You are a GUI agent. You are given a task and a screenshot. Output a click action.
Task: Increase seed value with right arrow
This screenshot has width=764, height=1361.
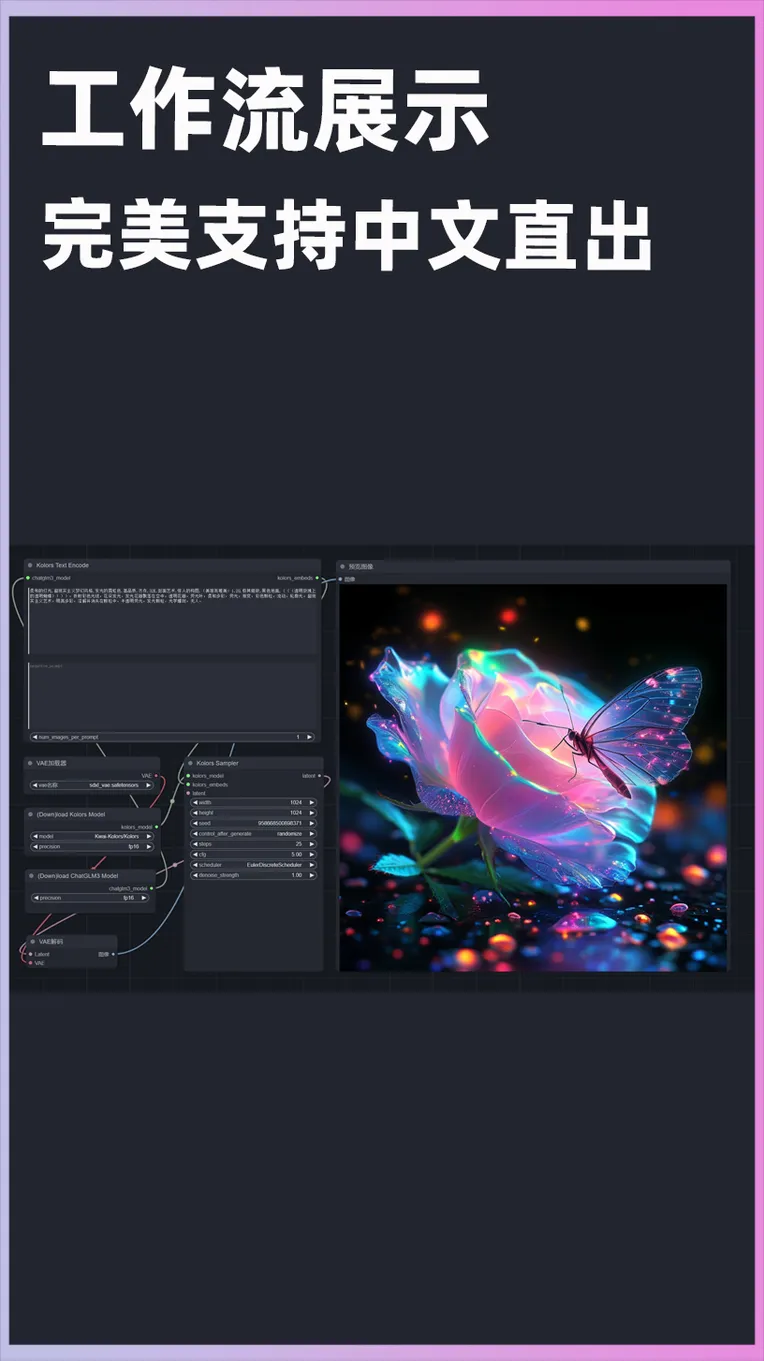[311, 823]
